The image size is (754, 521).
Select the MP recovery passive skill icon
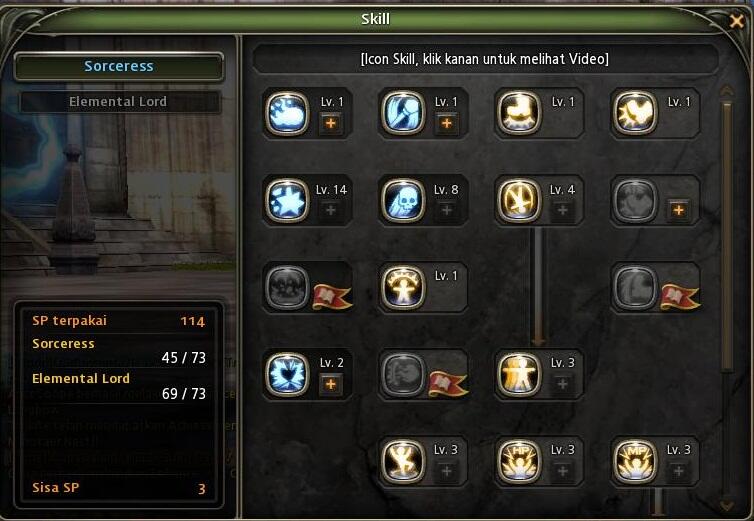click(635, 461)
